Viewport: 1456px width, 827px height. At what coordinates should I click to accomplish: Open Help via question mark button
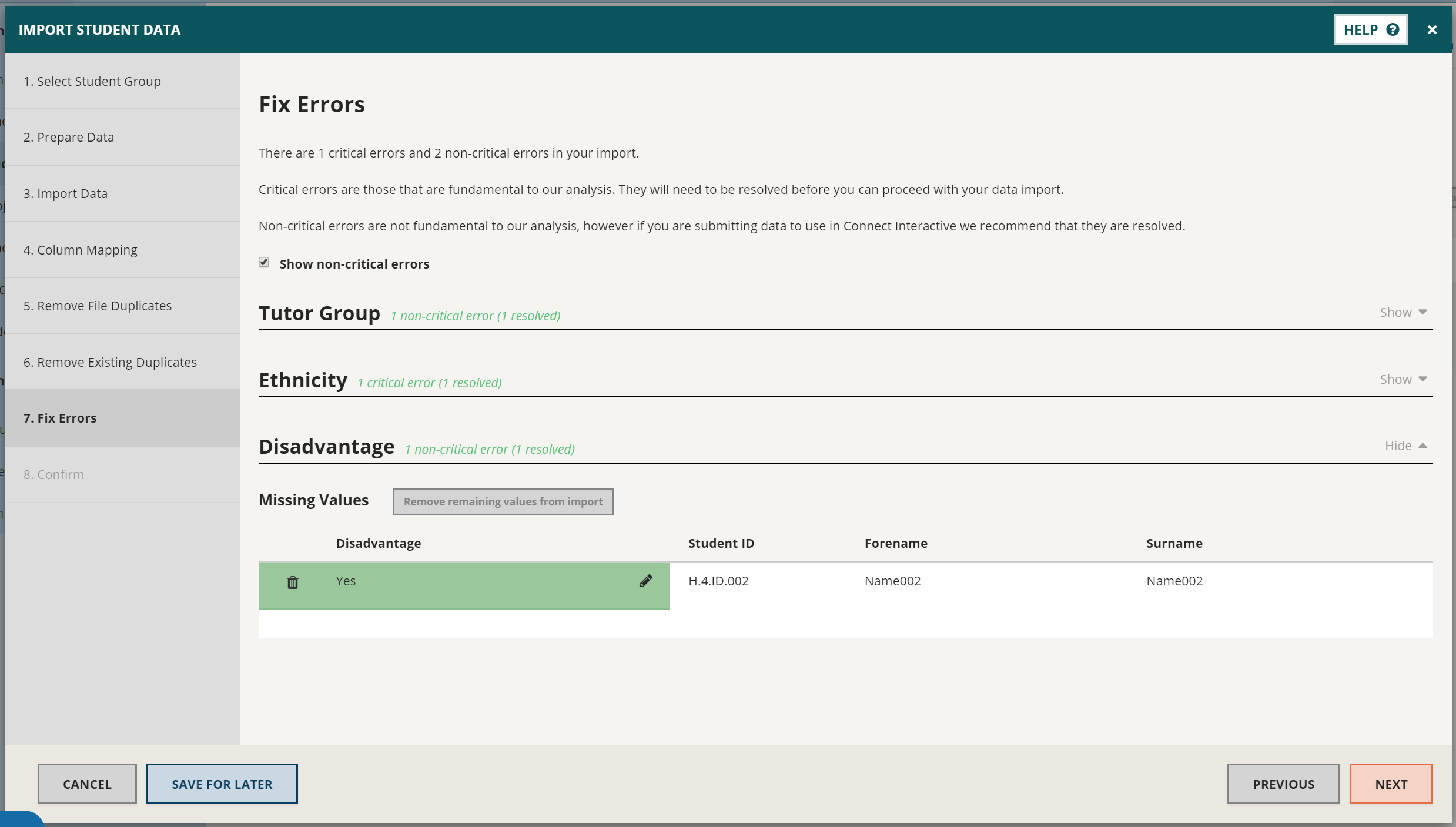pos(1370,29)
